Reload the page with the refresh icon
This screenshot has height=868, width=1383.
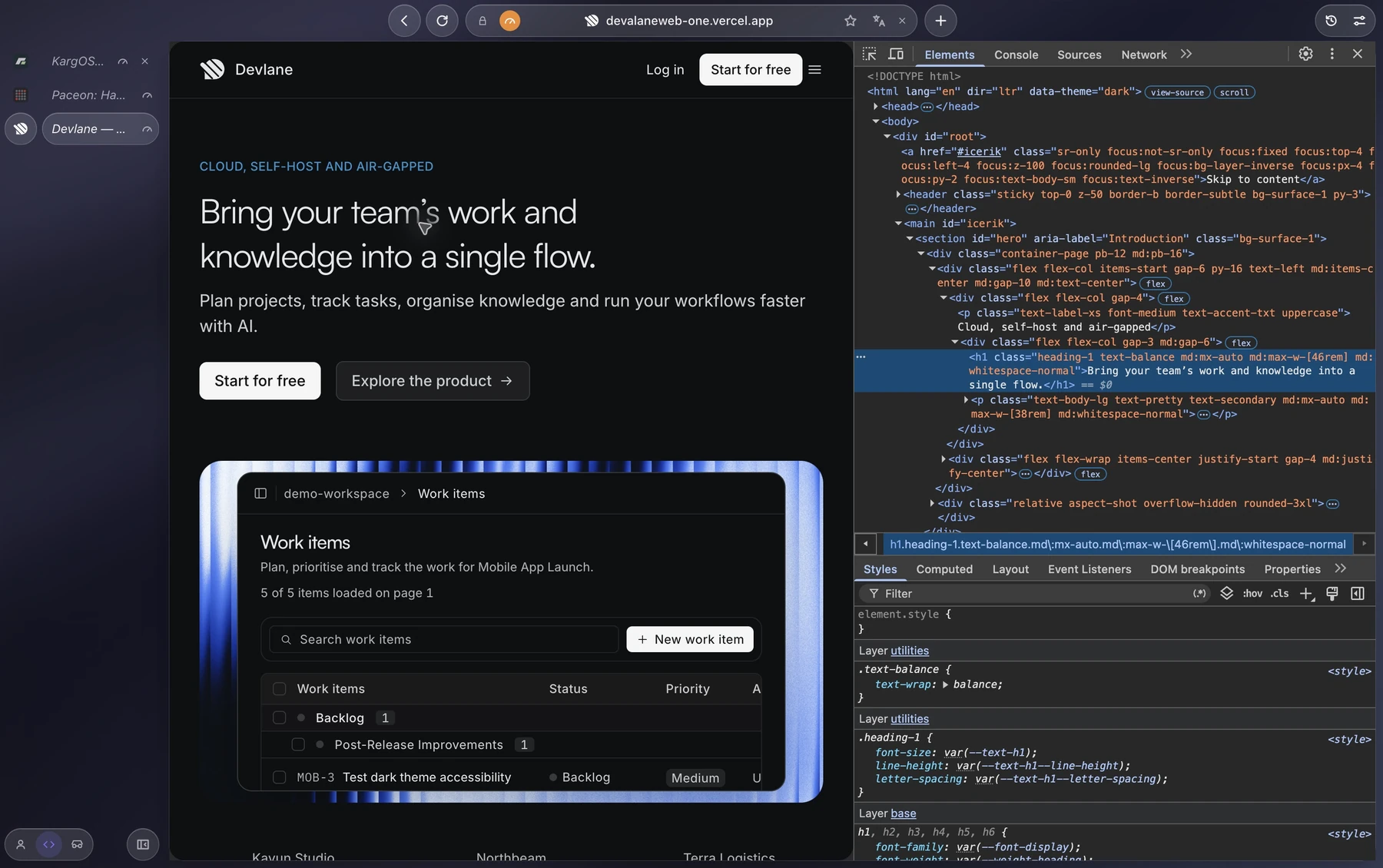click(x=442, y=21)
